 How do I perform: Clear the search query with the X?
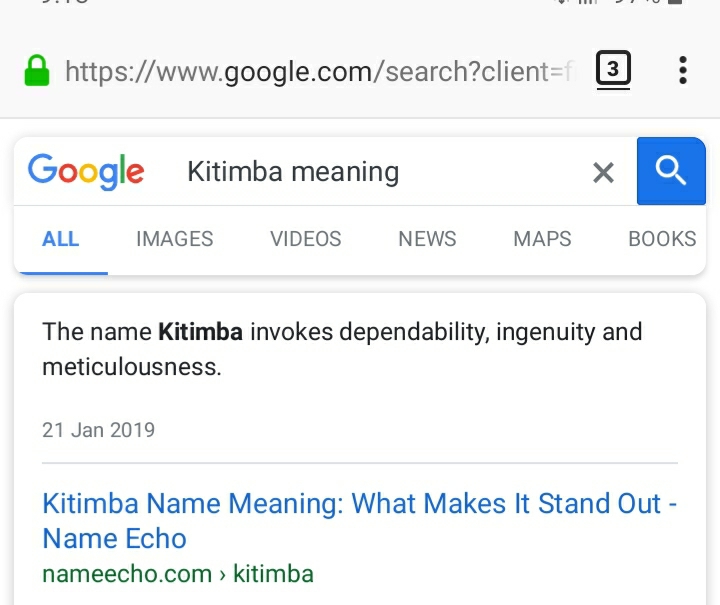tap(603, 173)
